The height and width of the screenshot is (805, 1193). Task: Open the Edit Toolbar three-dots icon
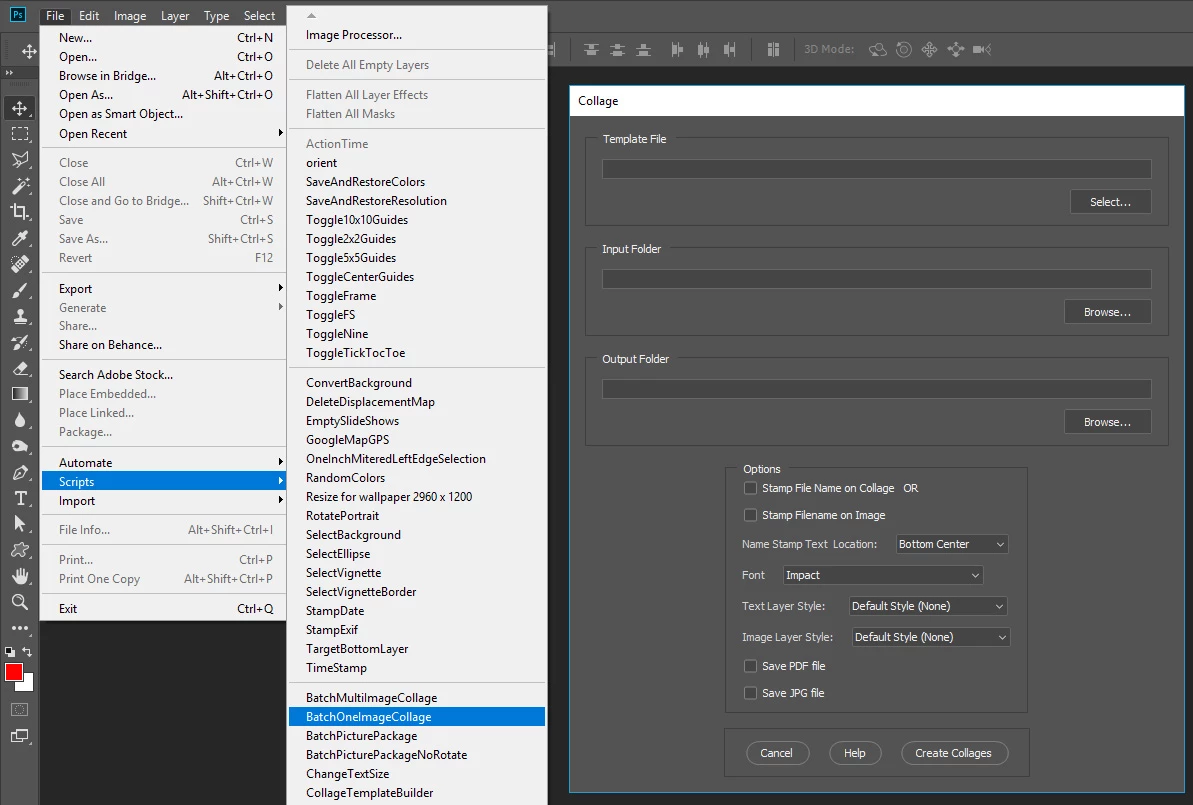tap(20, 628)
